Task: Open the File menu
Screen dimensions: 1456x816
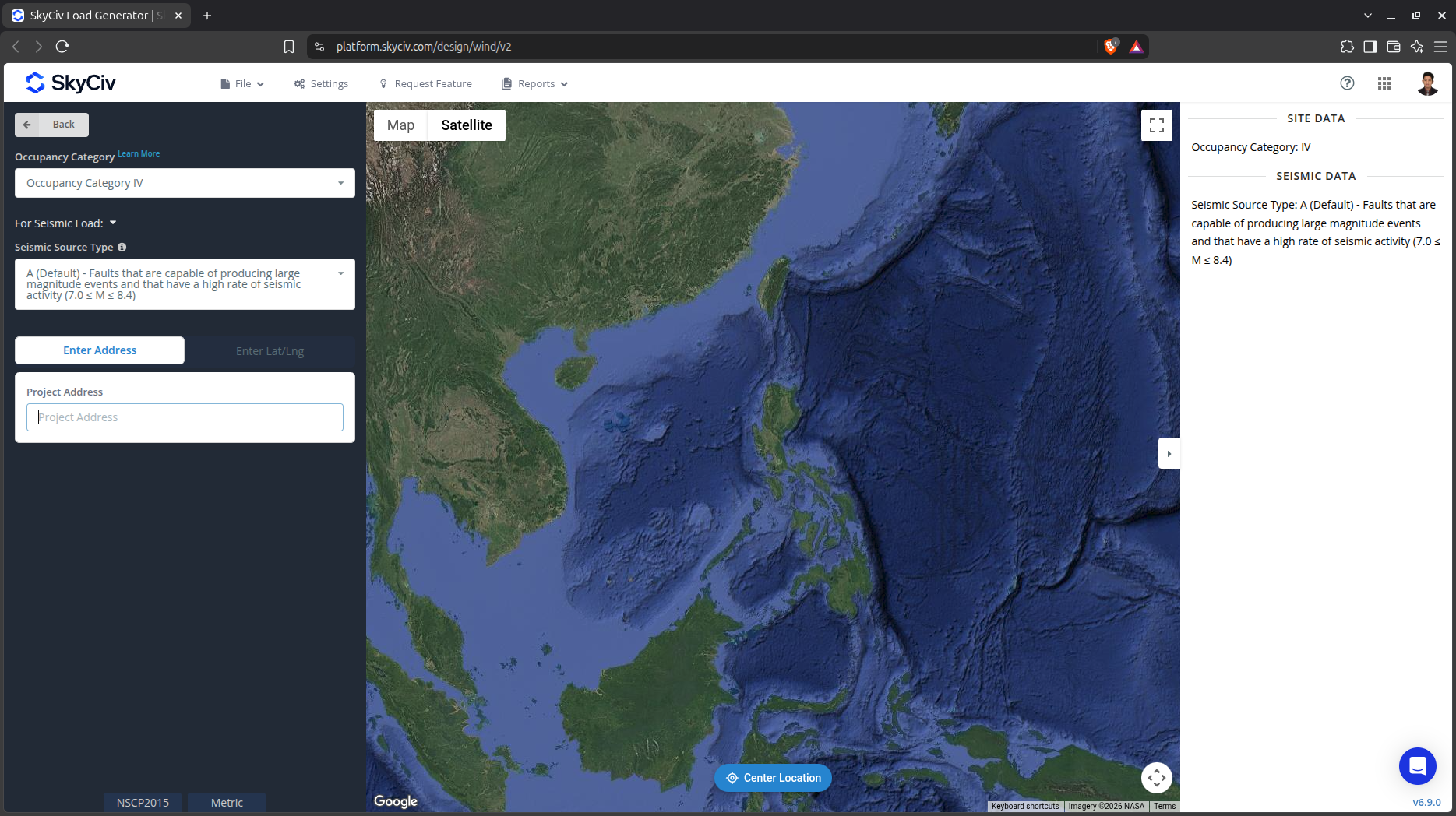Action: coord(242,84)
